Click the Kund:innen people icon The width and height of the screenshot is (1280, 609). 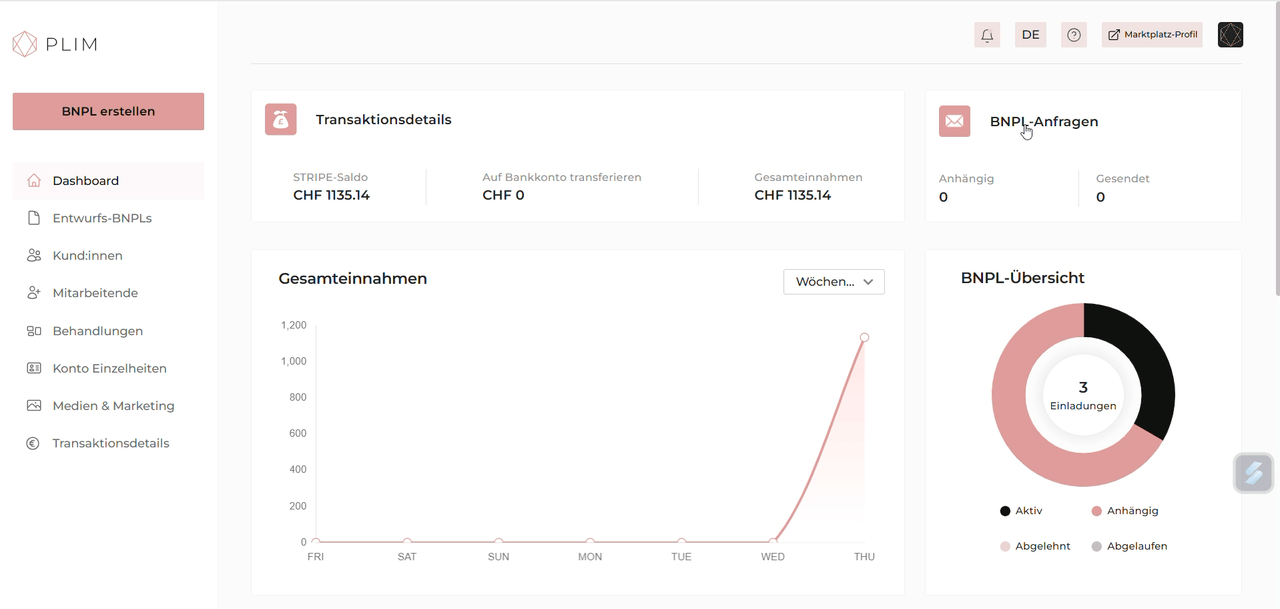click(x=34, y=256)
